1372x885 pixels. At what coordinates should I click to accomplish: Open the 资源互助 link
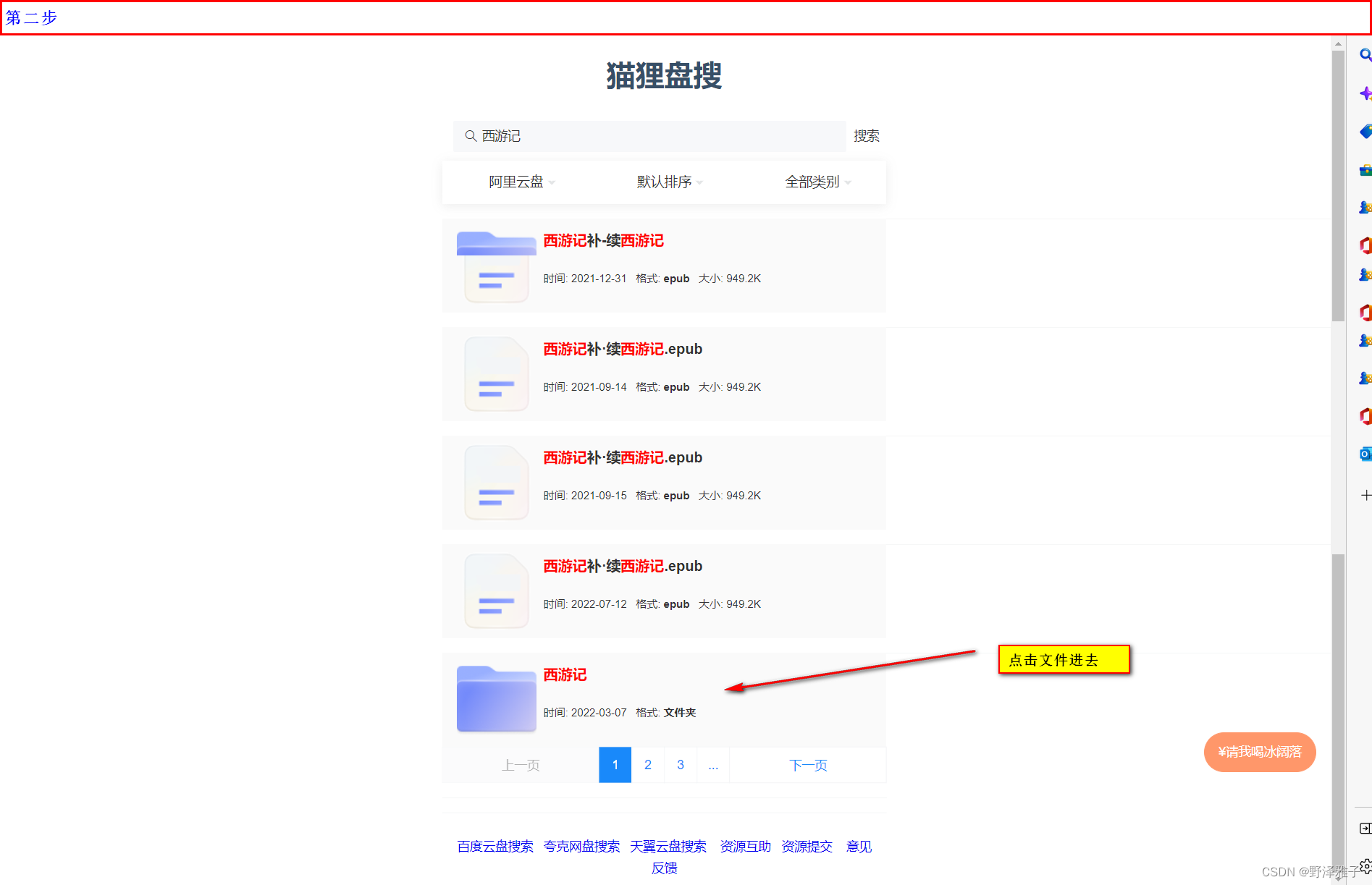pos(745,846)
